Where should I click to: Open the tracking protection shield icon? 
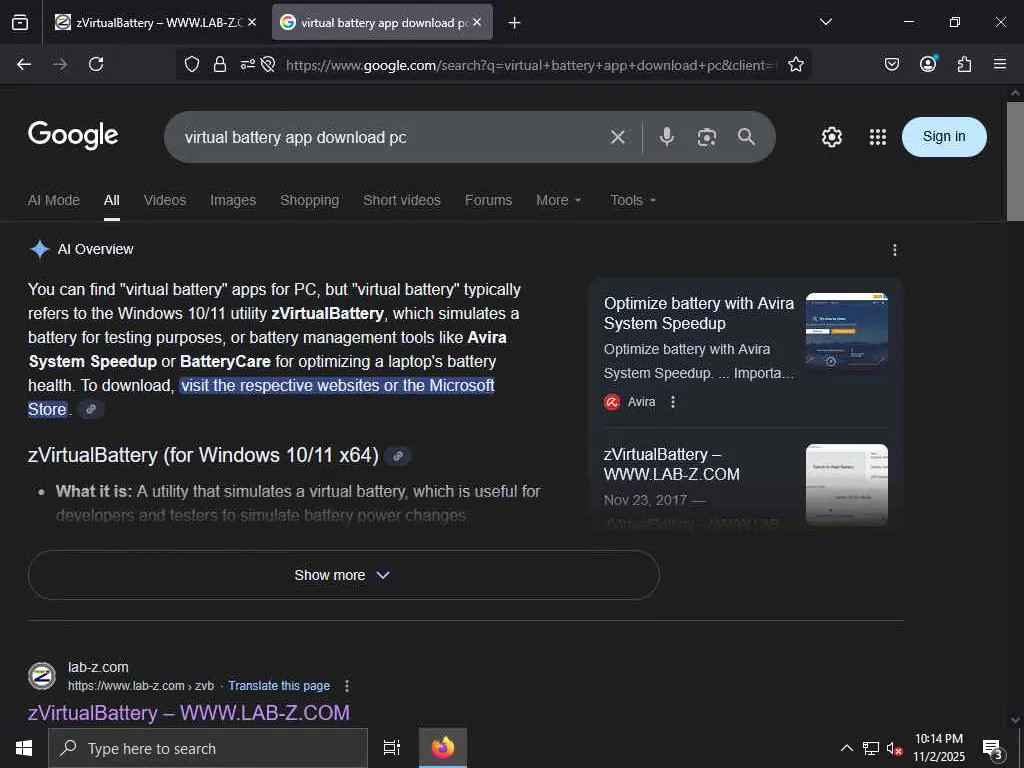point(191,64)
